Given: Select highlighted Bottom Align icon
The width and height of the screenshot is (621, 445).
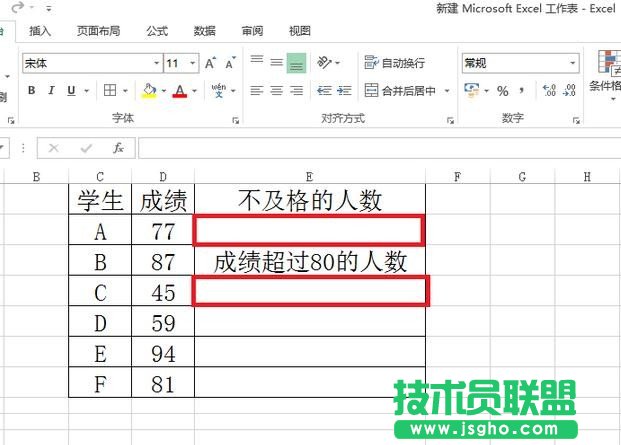Looking at the screenshot, I should click(x=296, y=63).
